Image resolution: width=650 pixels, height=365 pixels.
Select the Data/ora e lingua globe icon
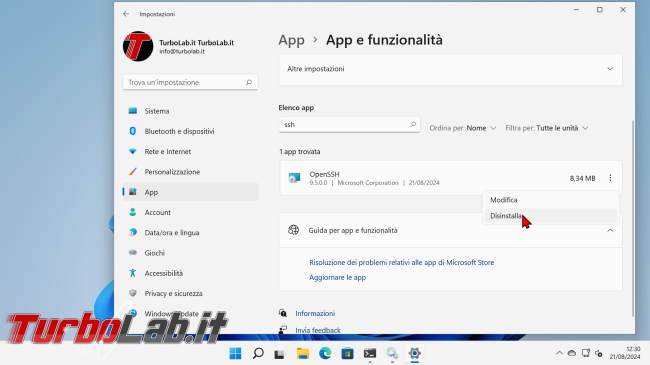133,232
